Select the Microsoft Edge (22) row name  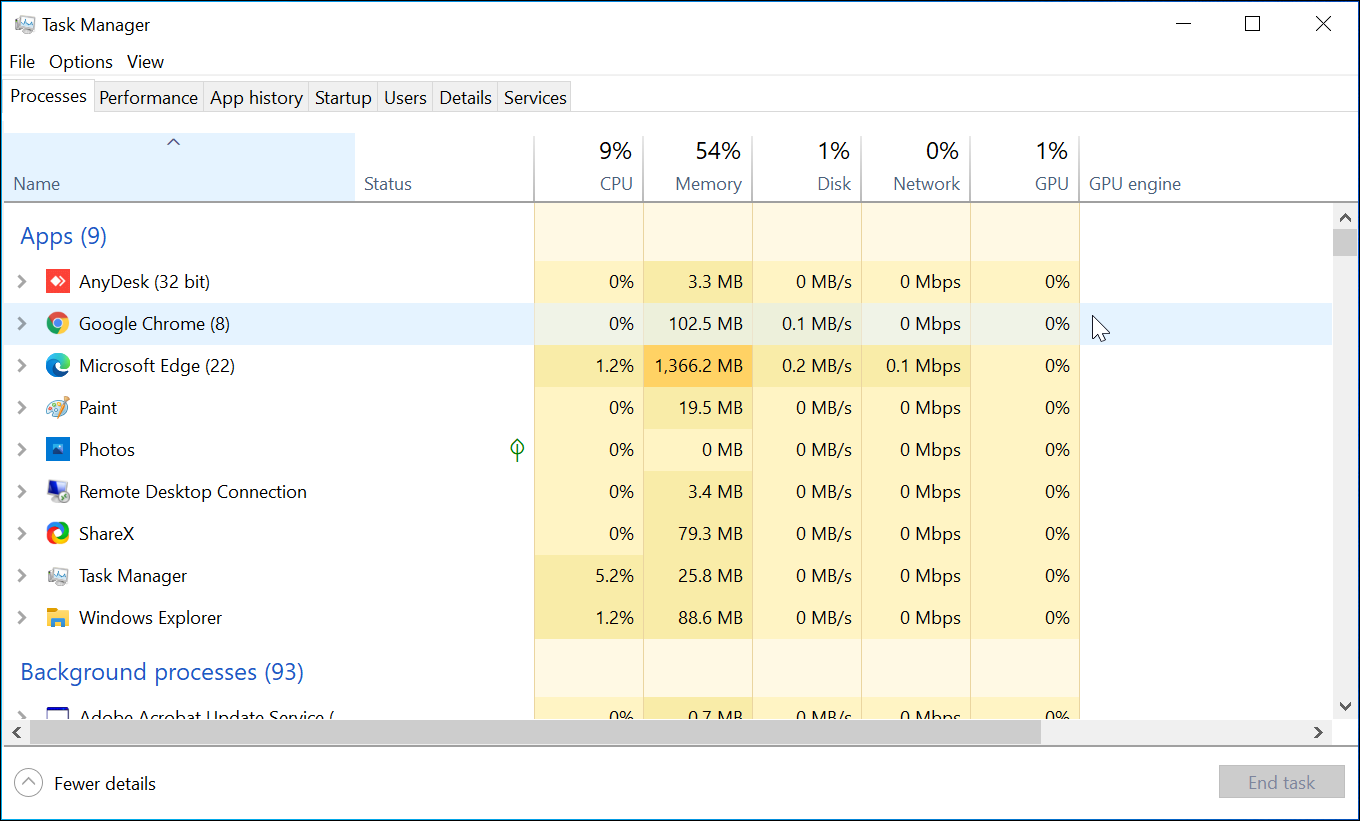click(157, 366)
